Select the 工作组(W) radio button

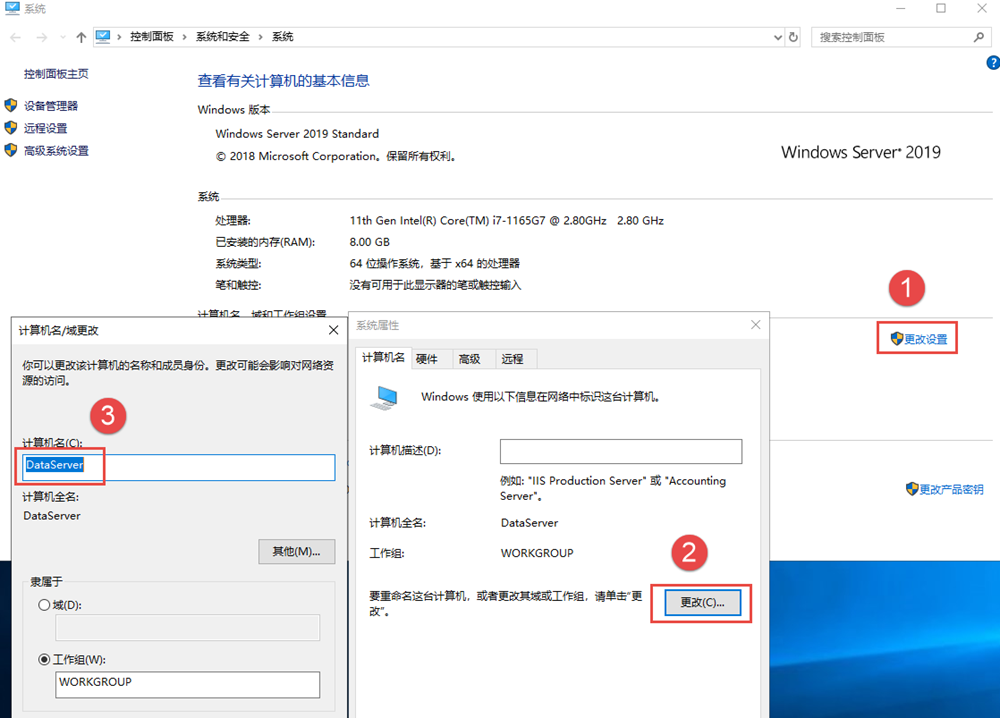43,659
